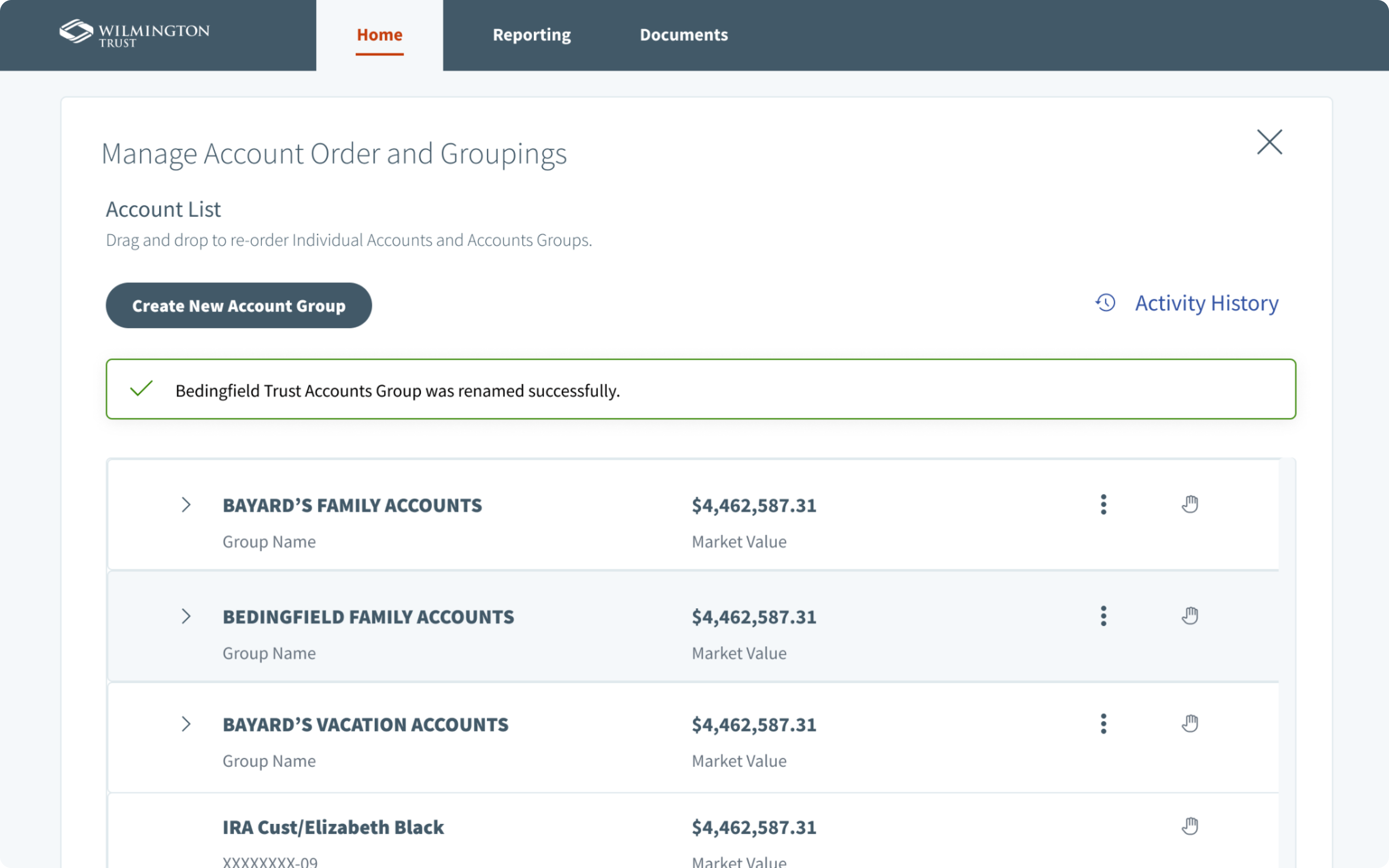Click market value of Bayard's Family Accounts
Viewport: 1389px width, 868px height.
click(753, 505)
